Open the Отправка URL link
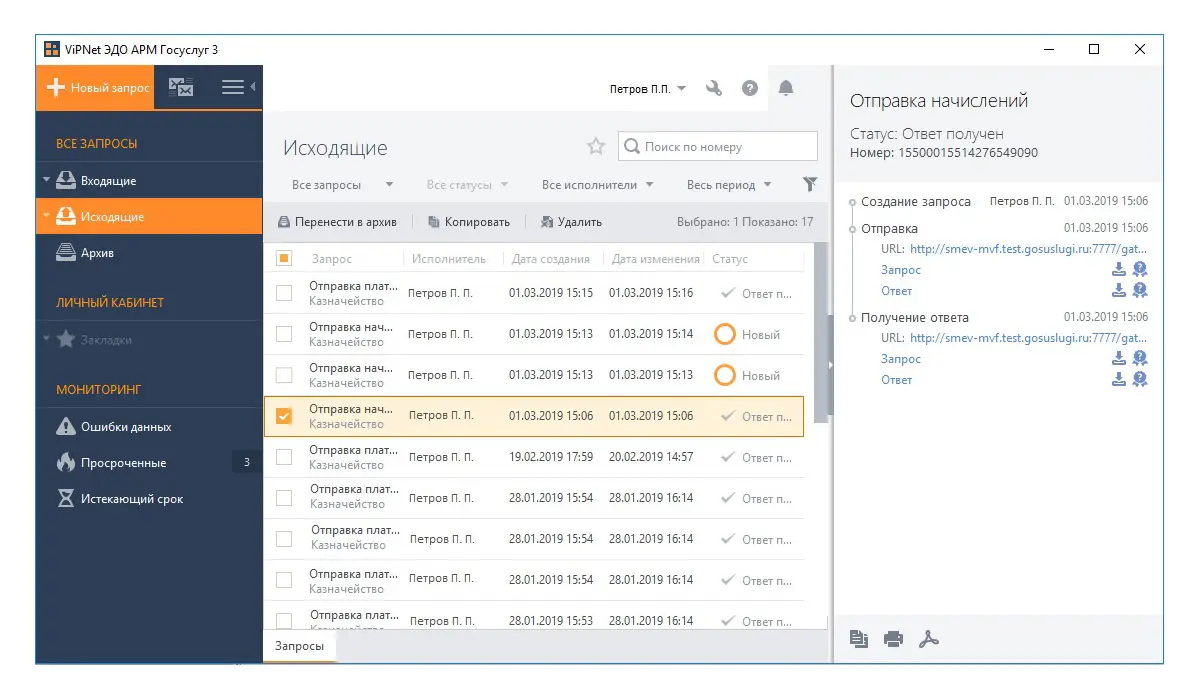The height and width of the screenshot is (700, 1200). [x=1029, y=249]
